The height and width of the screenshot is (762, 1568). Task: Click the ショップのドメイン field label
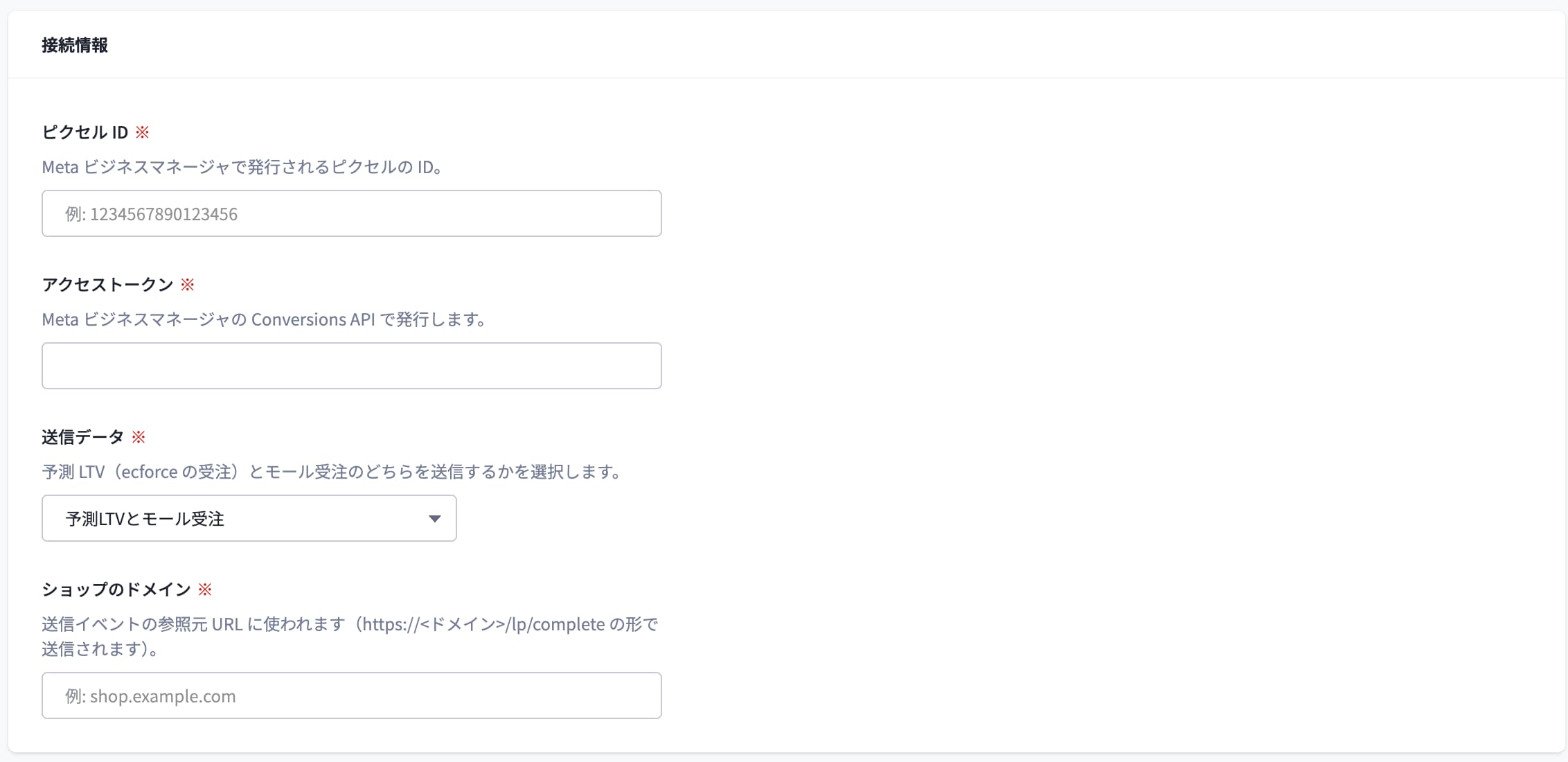[x=116, y=590]
